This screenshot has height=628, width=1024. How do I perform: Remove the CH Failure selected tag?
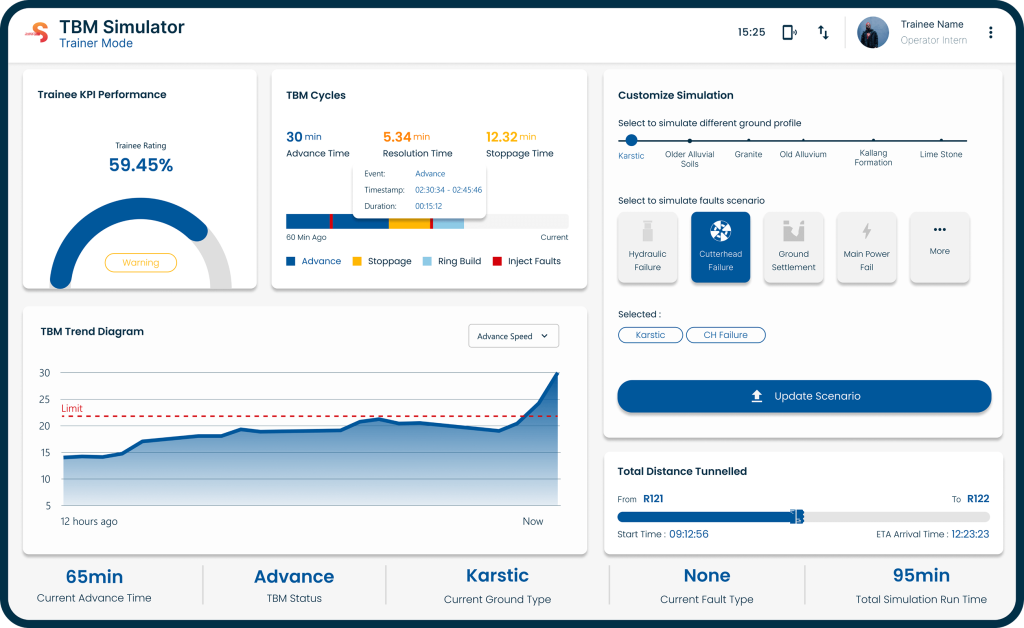[725, 335]
